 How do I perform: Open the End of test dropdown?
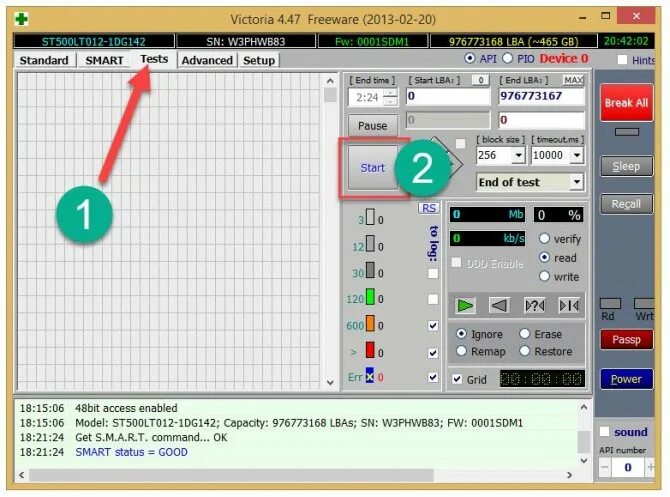tap(577, 182)
